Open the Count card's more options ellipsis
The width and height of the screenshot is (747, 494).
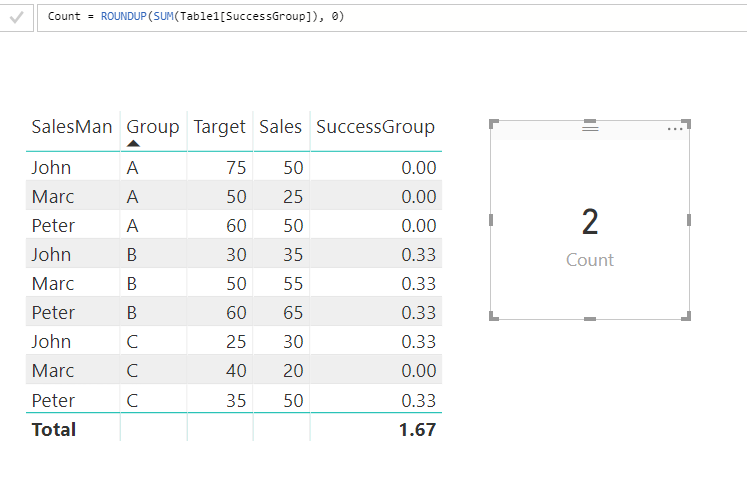675,129
